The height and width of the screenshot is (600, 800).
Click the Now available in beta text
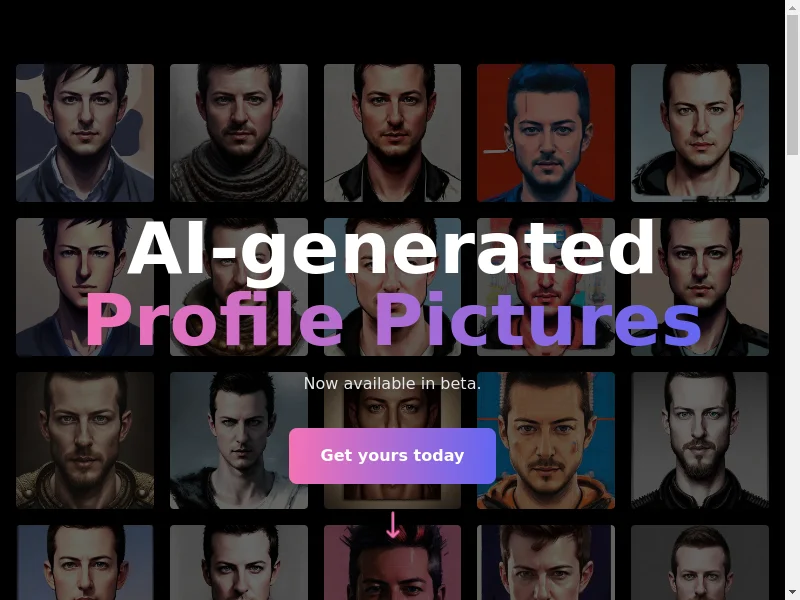click(x=392, y=383)
